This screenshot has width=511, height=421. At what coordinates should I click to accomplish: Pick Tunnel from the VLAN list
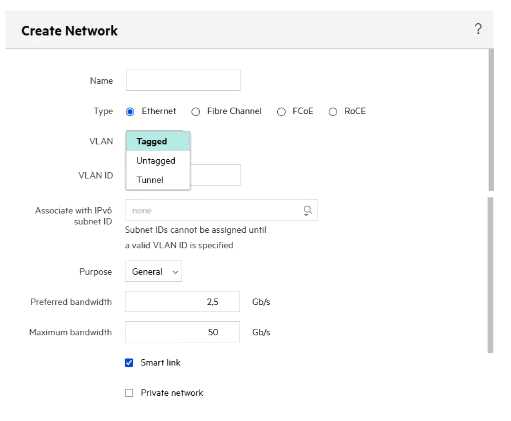point(158,180)
